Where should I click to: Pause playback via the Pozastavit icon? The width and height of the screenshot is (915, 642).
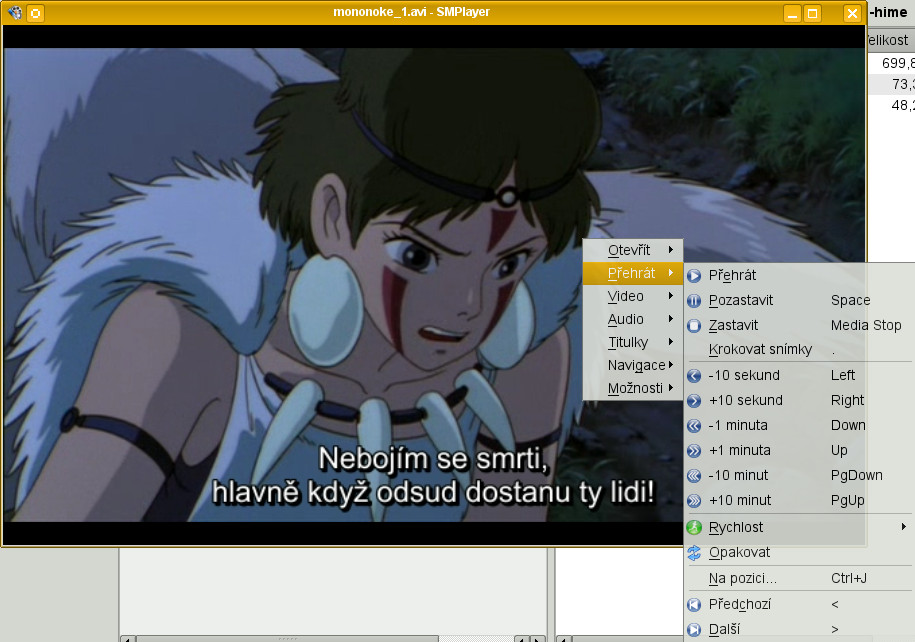694,301
